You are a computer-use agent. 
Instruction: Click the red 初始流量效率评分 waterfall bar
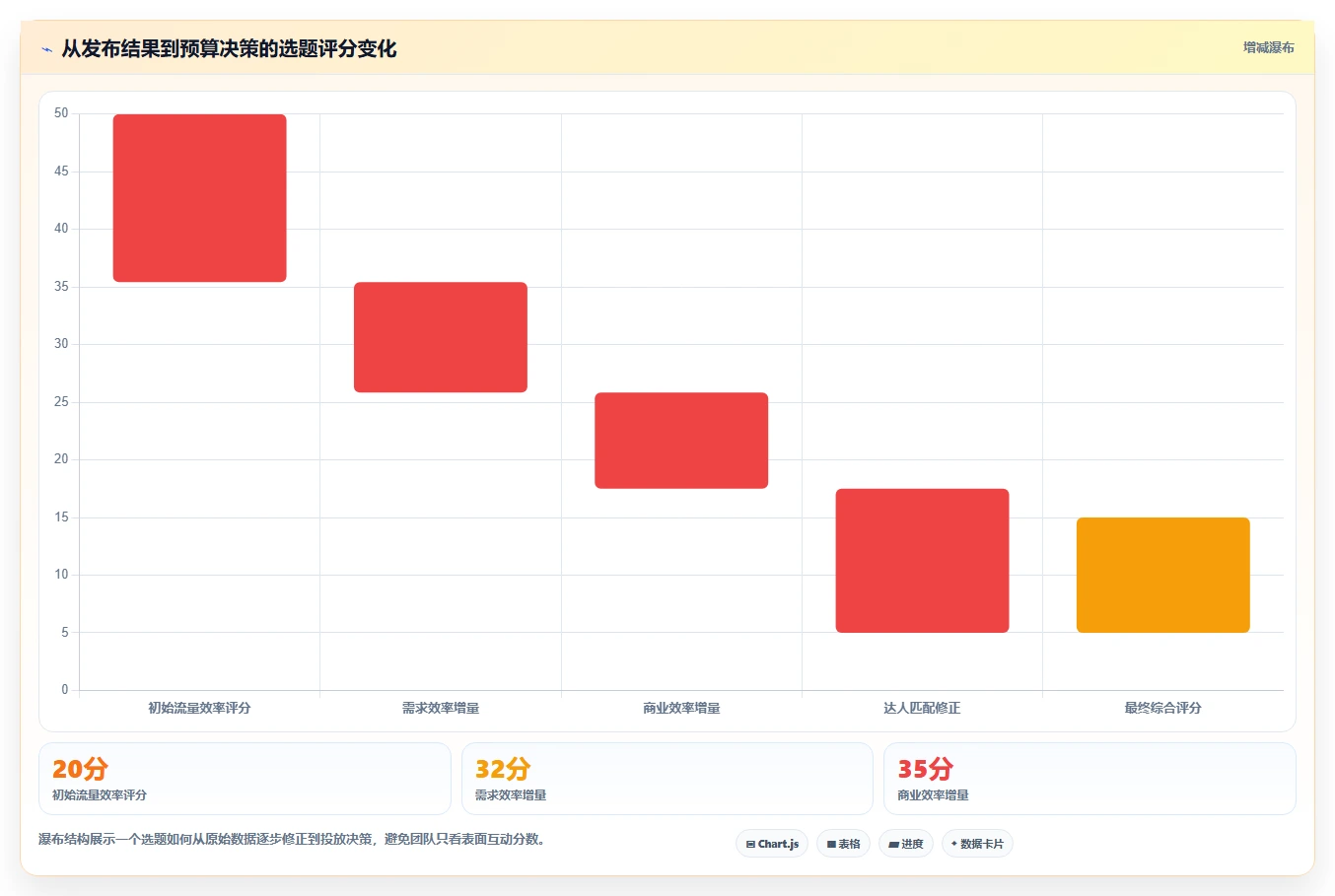[x=200, y=198]
